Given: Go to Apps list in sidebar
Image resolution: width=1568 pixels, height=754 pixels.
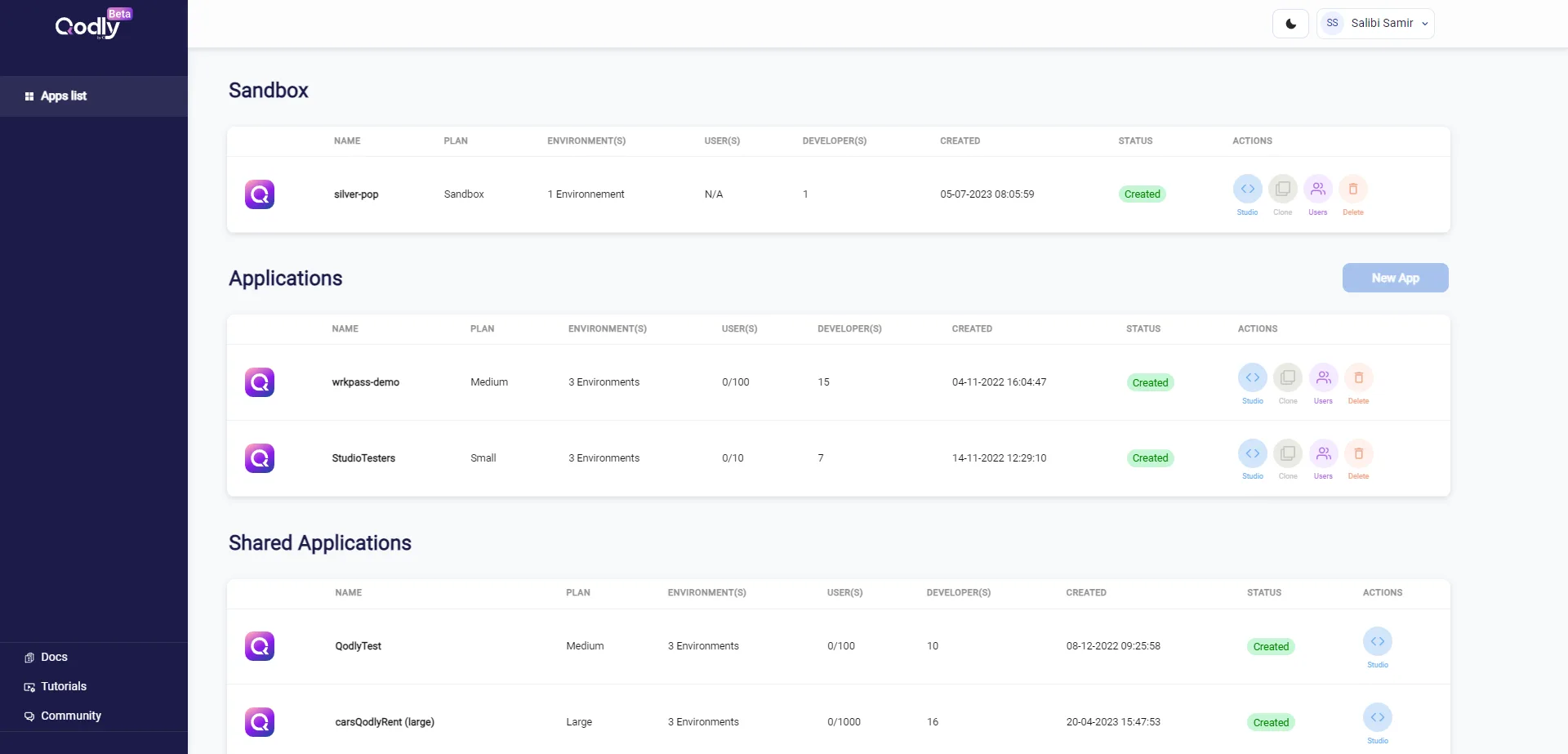Looking at the screenshot, I should pos(94,96).
